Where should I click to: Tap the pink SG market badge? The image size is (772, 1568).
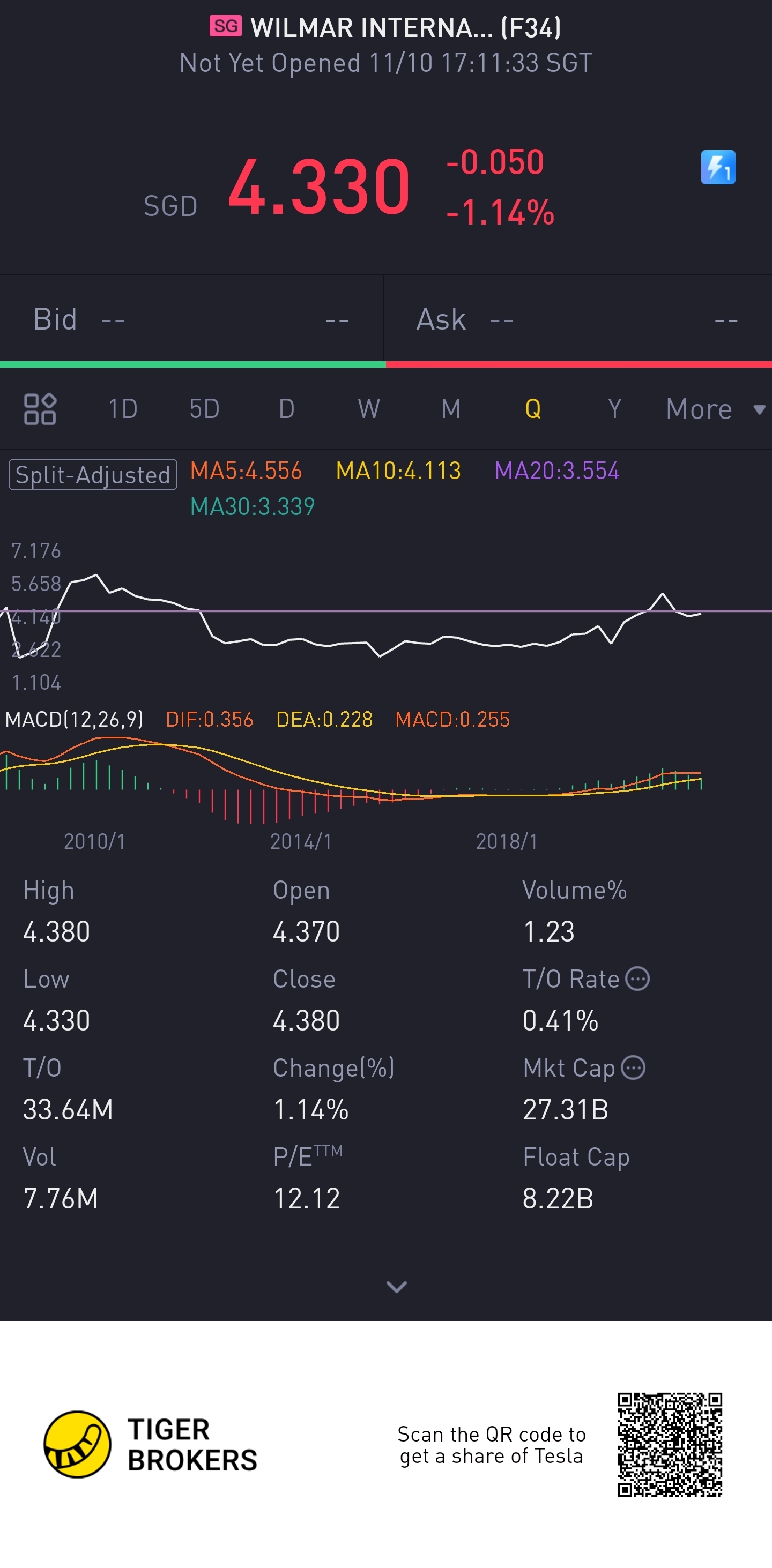point(225,26)
